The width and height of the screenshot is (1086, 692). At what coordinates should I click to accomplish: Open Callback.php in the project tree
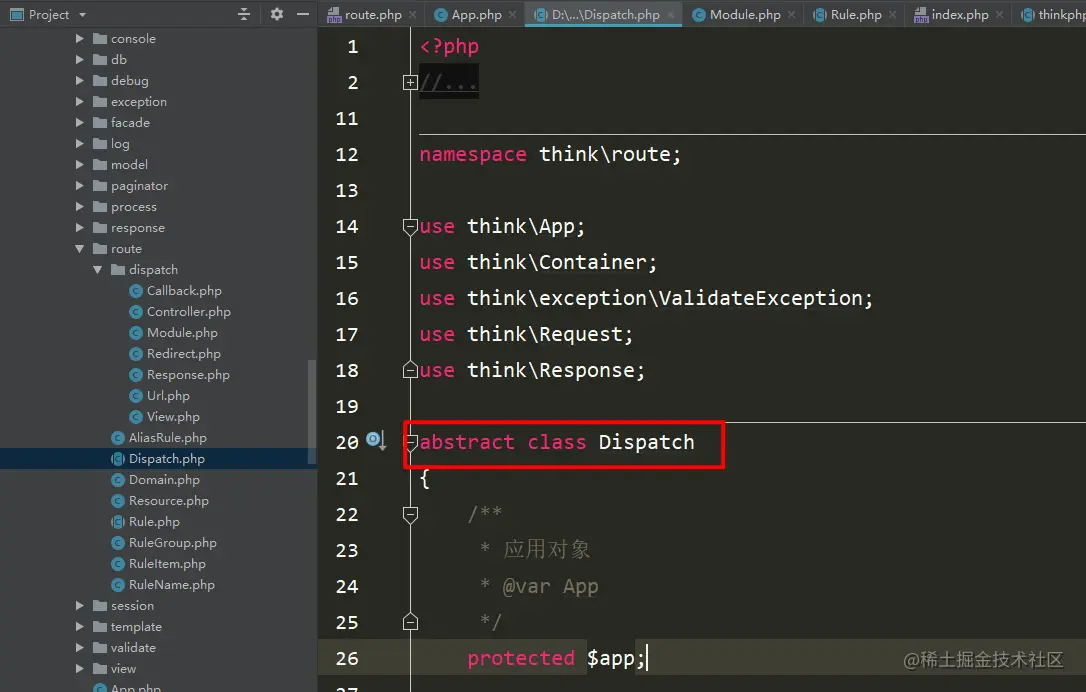(184, 291)
